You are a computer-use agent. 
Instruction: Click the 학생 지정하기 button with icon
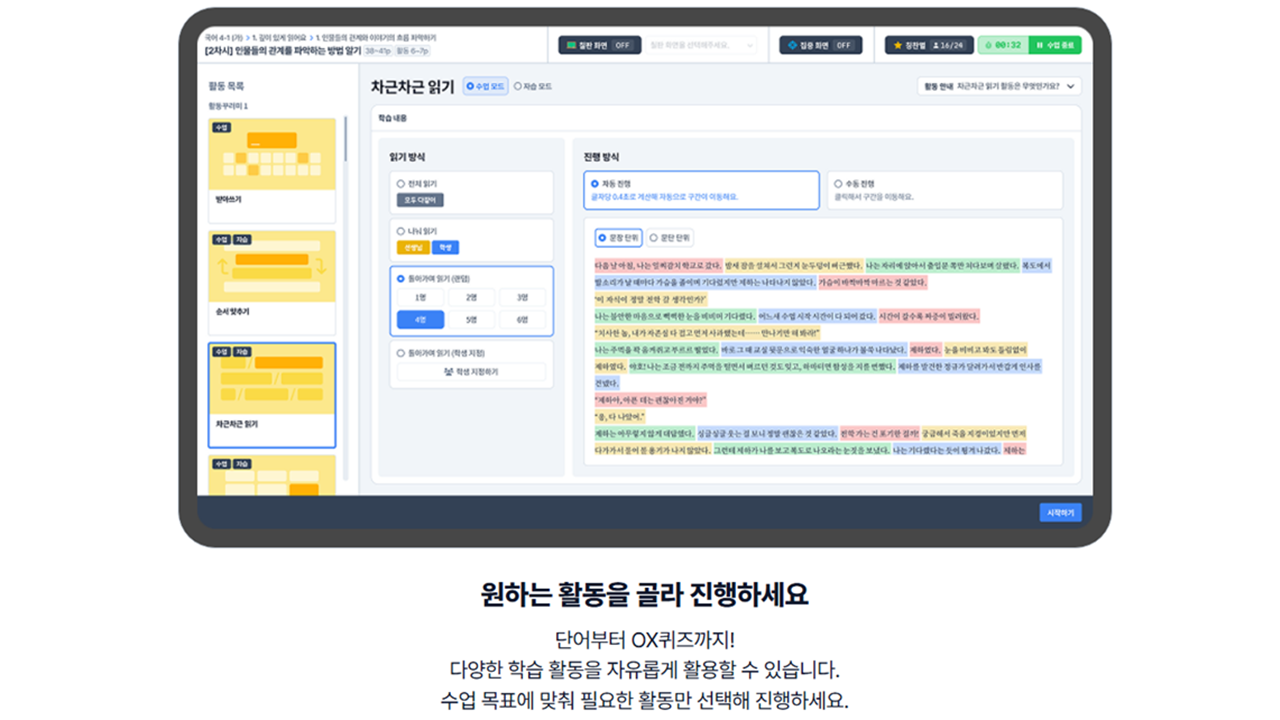(x=471, y=372)
